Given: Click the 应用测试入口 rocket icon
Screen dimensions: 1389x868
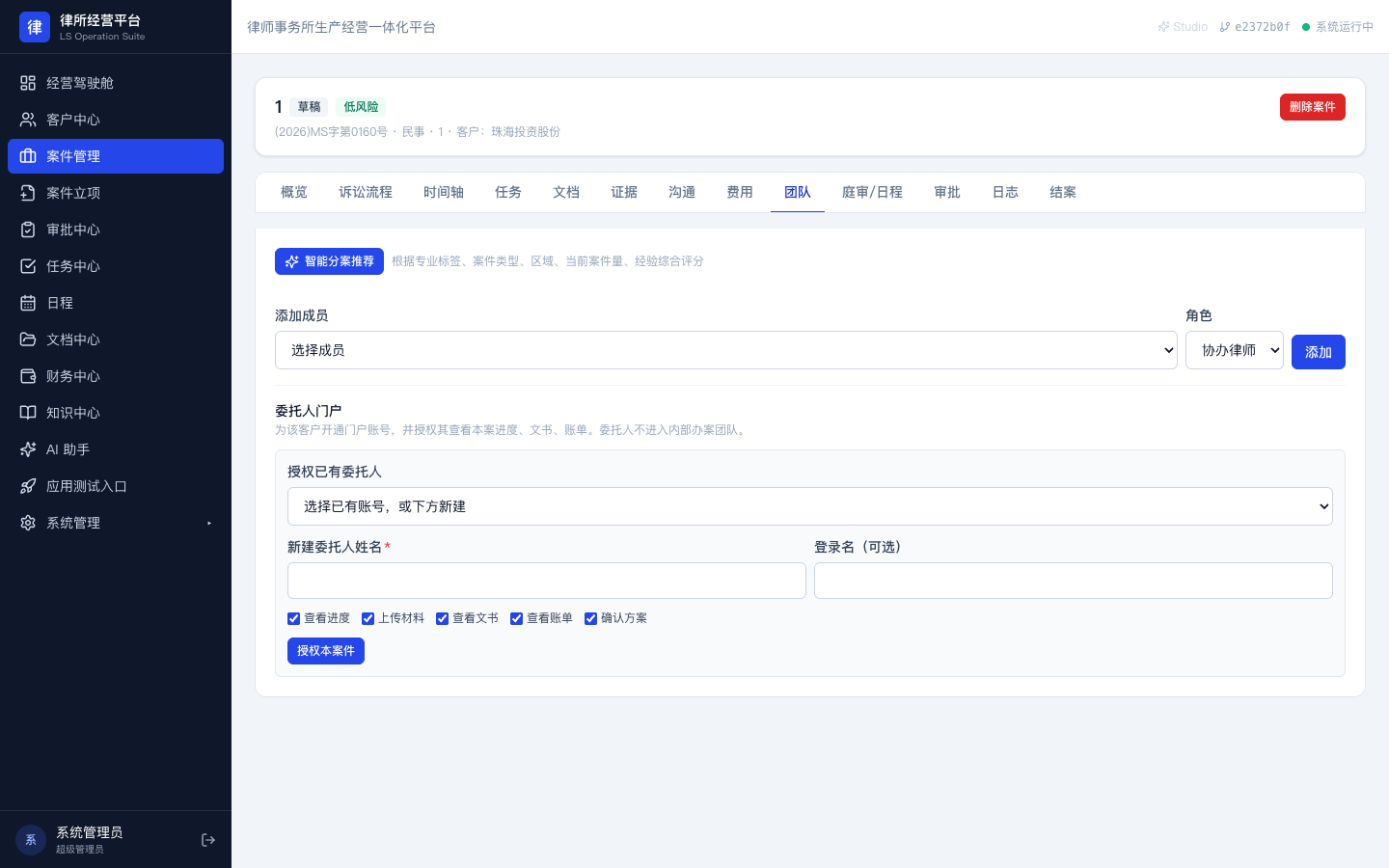Looking at the screenshot, I should coord(28,486).
